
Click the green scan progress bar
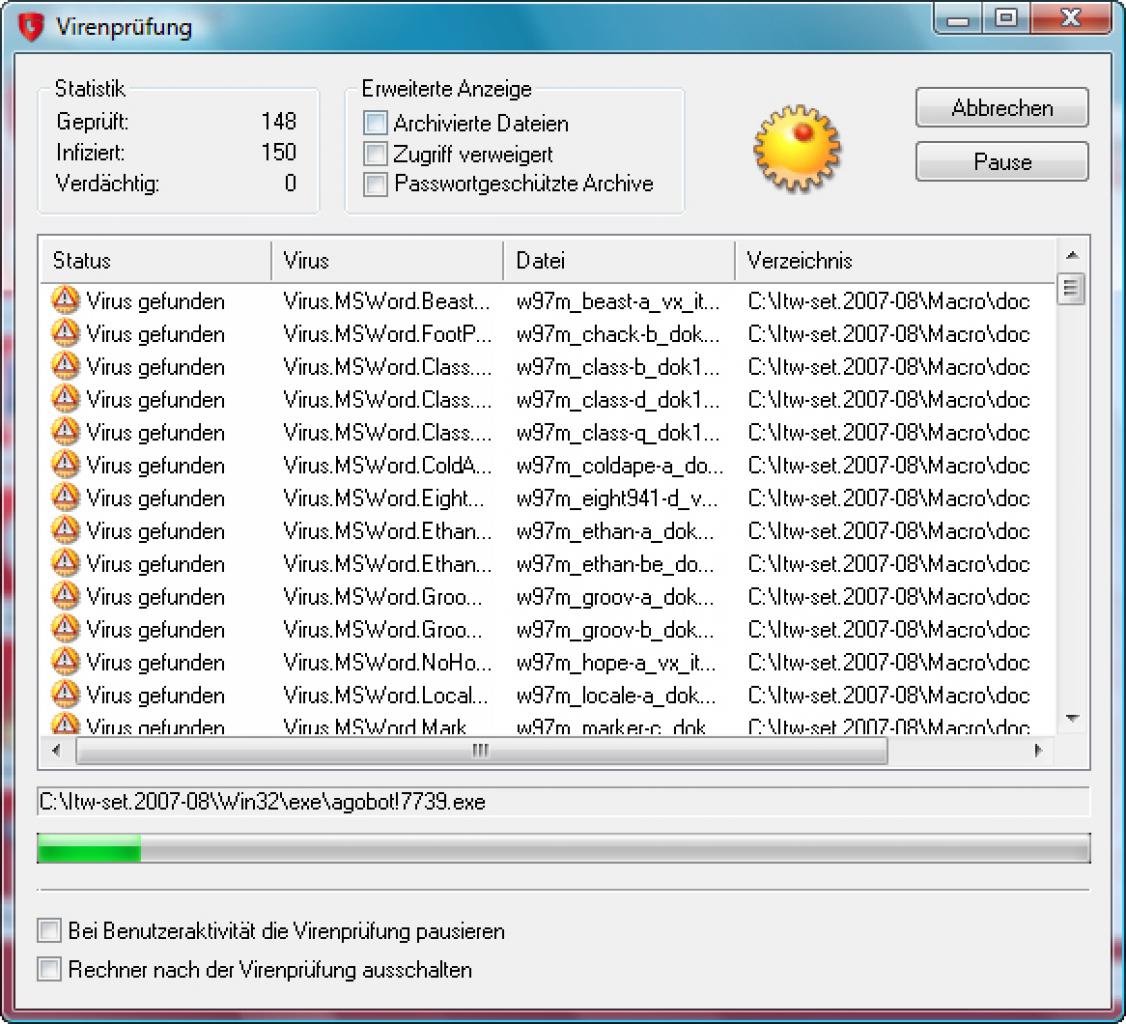coord(564,848)
